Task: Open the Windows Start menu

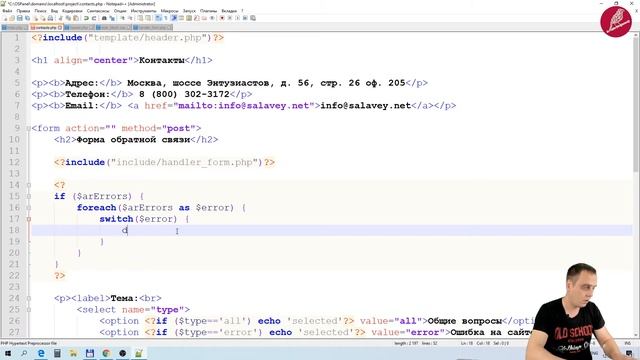Action: tap(8, 353)
